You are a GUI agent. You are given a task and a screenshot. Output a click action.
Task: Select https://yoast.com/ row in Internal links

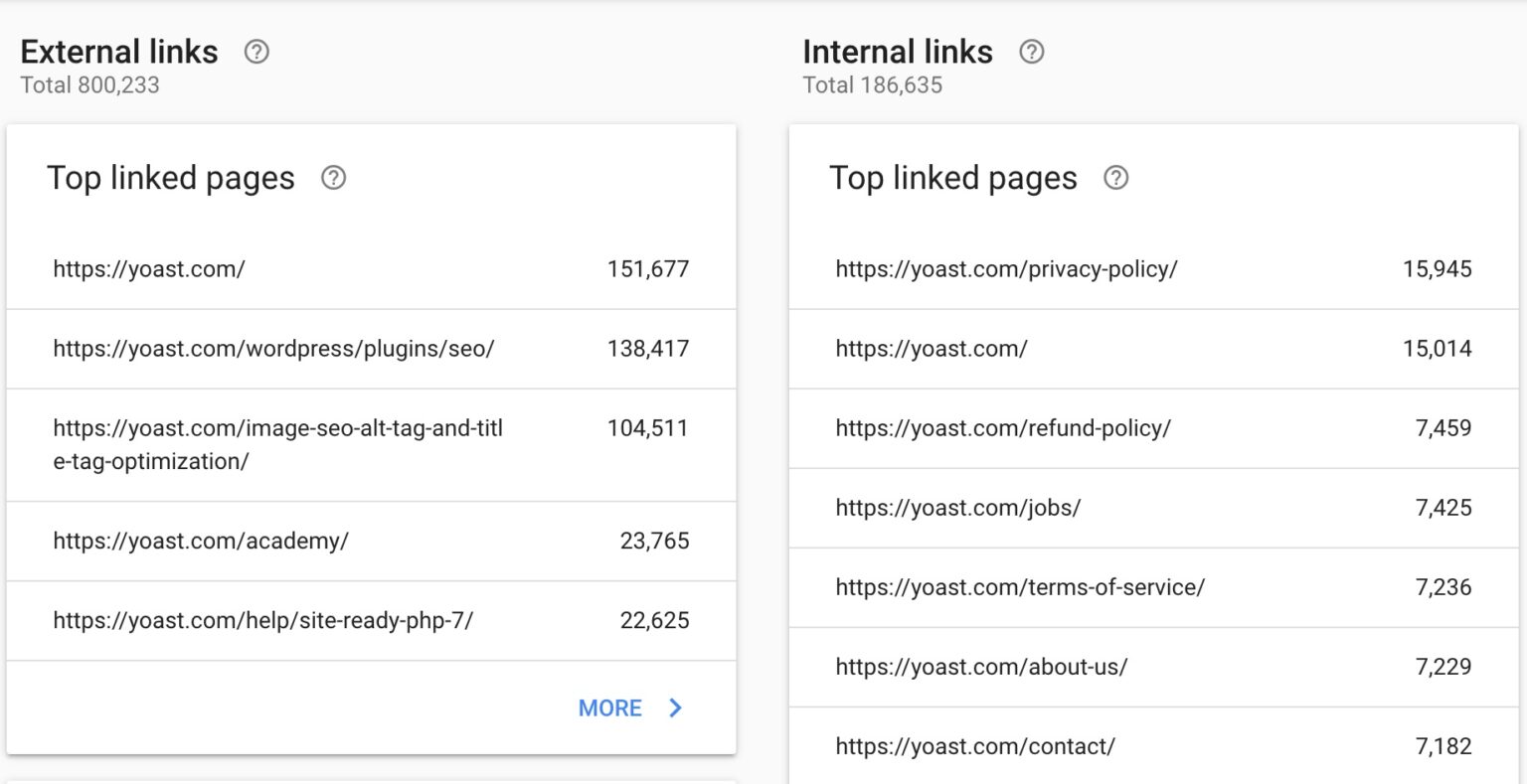(x=1153, y=349)
